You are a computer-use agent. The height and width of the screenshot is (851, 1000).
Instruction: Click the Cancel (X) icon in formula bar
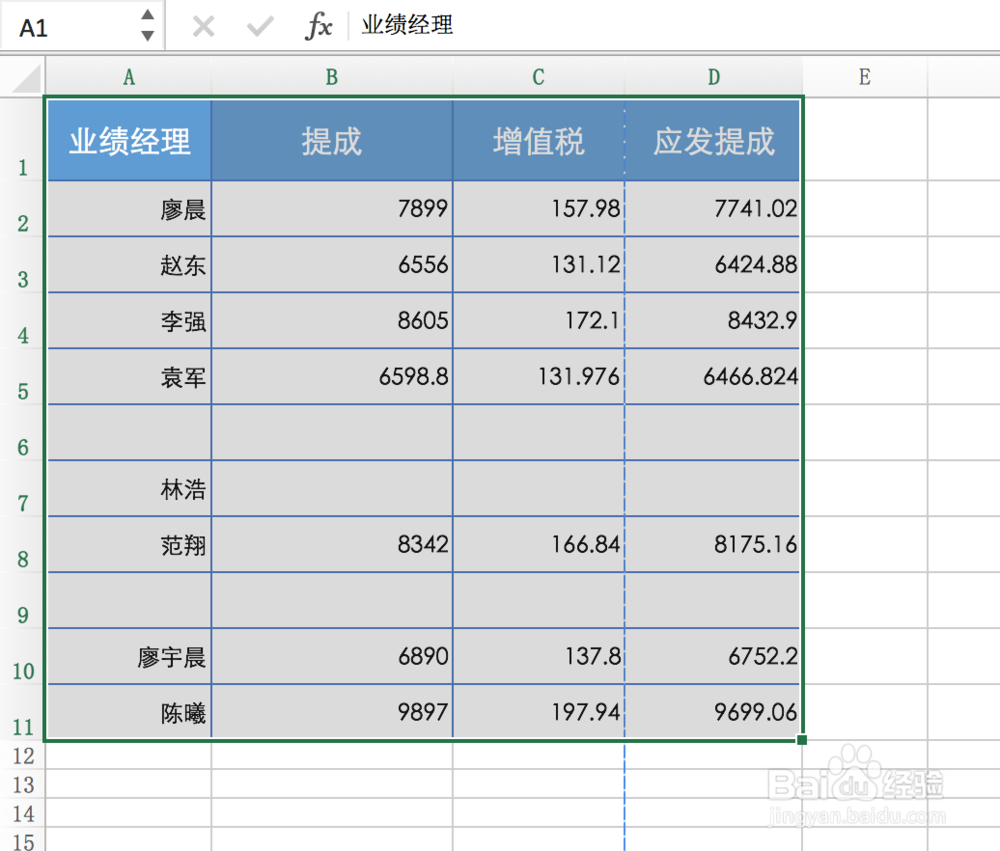[x=203, y=26]
